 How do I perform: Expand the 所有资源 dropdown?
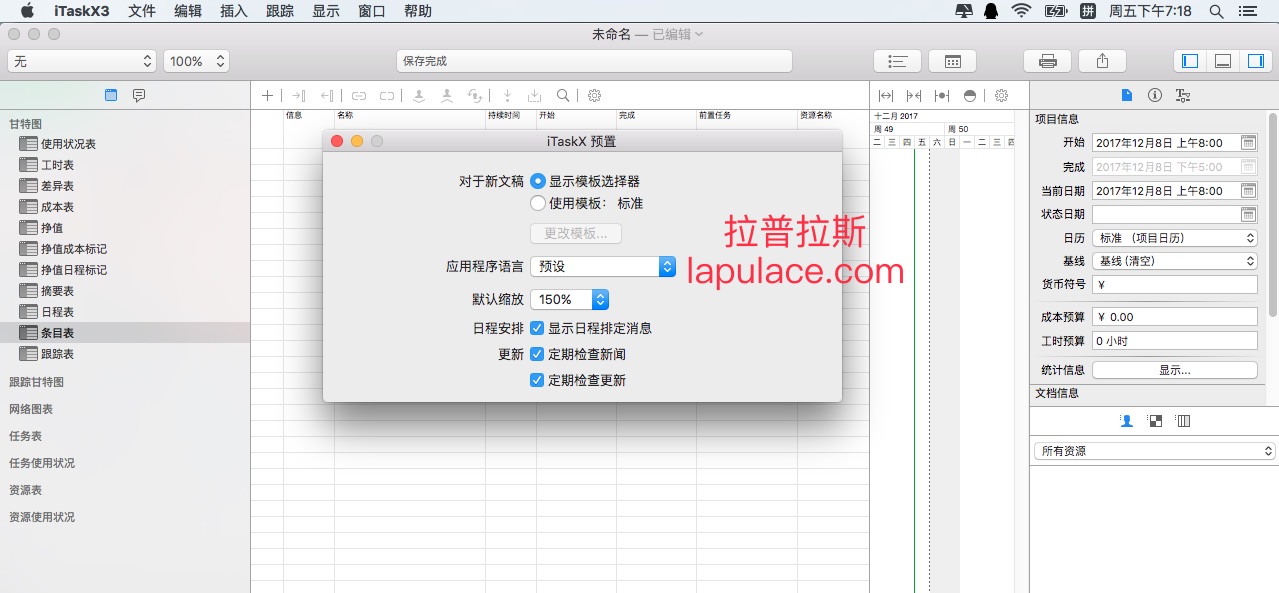tap(1155, 451)
